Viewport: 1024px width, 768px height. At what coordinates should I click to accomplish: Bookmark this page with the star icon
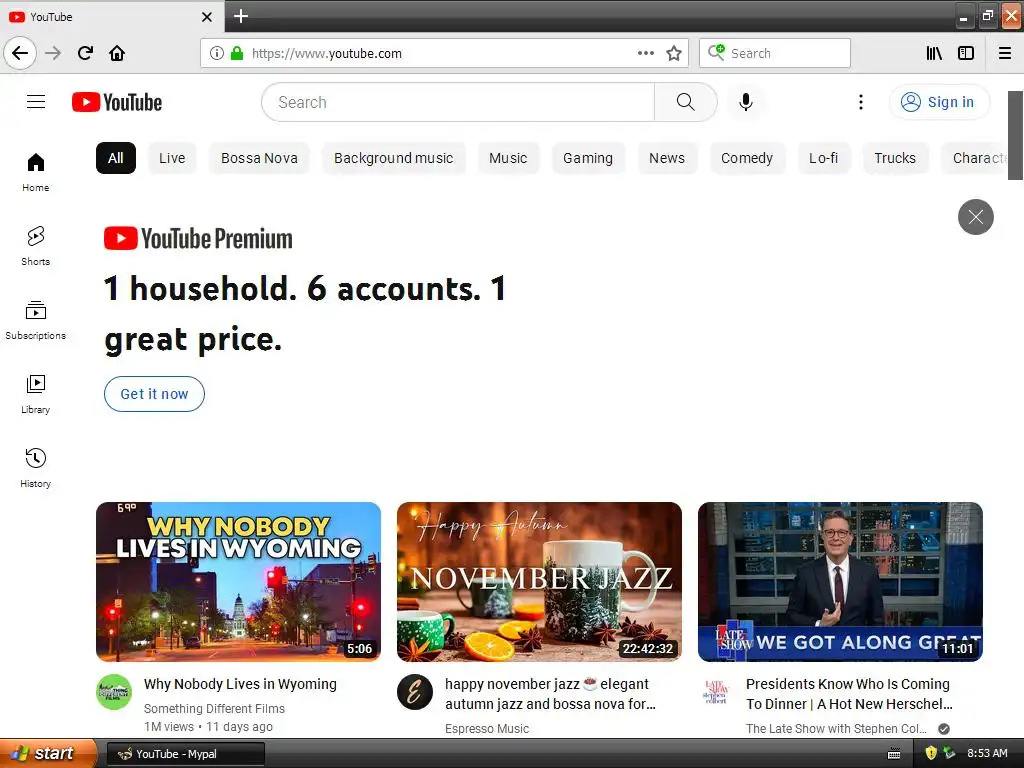coord(674,53)
